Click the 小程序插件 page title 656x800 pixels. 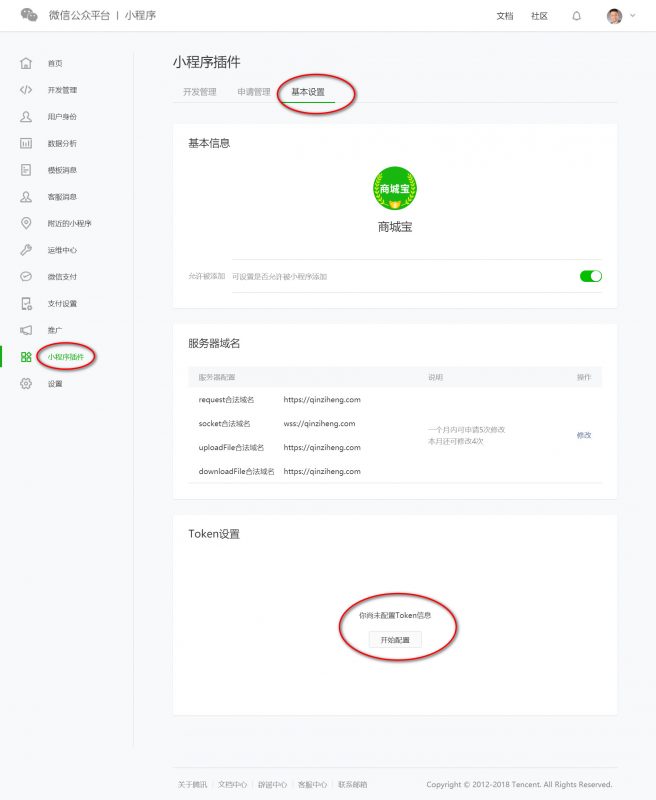(207, 62)
